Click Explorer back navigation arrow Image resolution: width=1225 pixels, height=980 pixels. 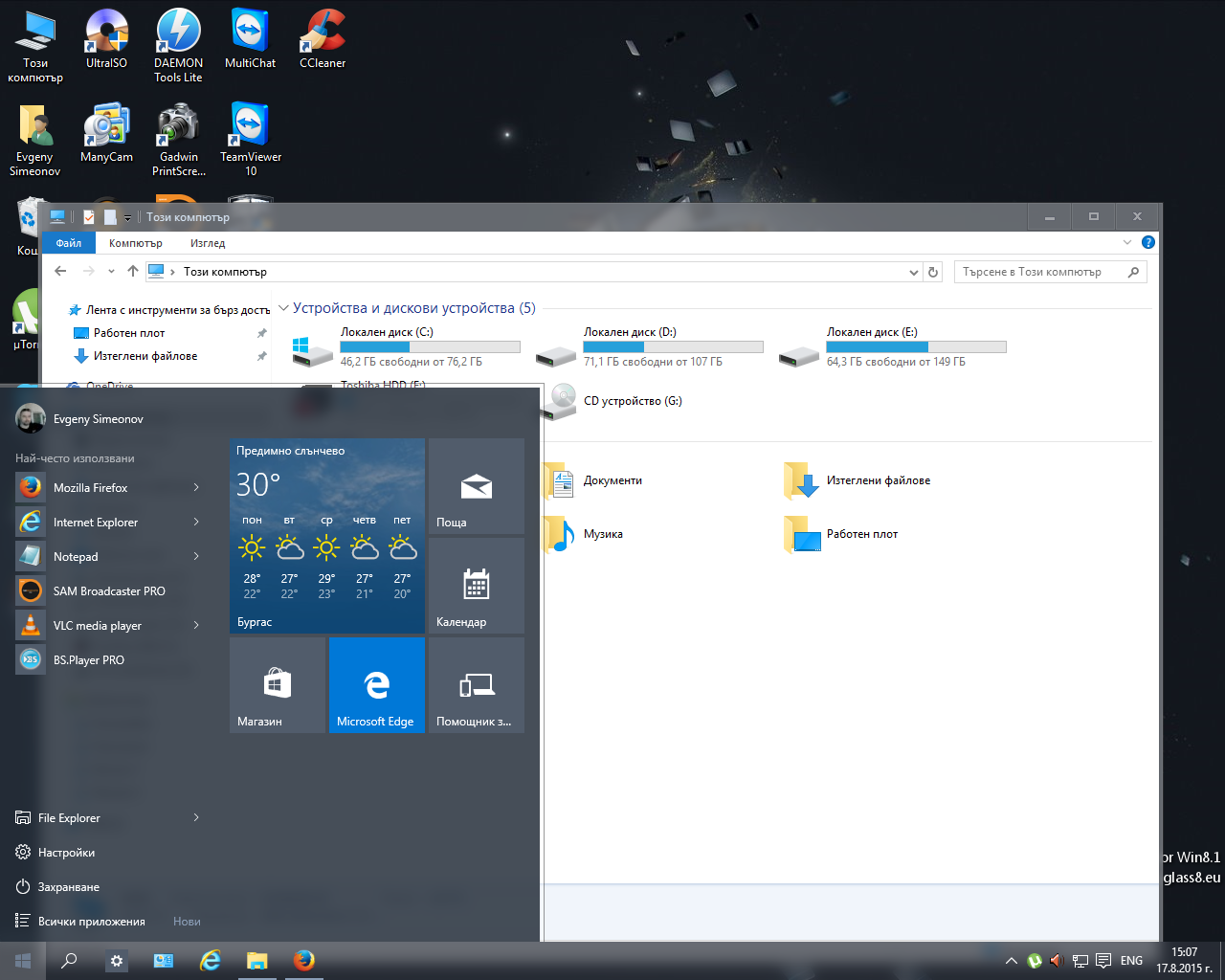[x=60, y=272]
